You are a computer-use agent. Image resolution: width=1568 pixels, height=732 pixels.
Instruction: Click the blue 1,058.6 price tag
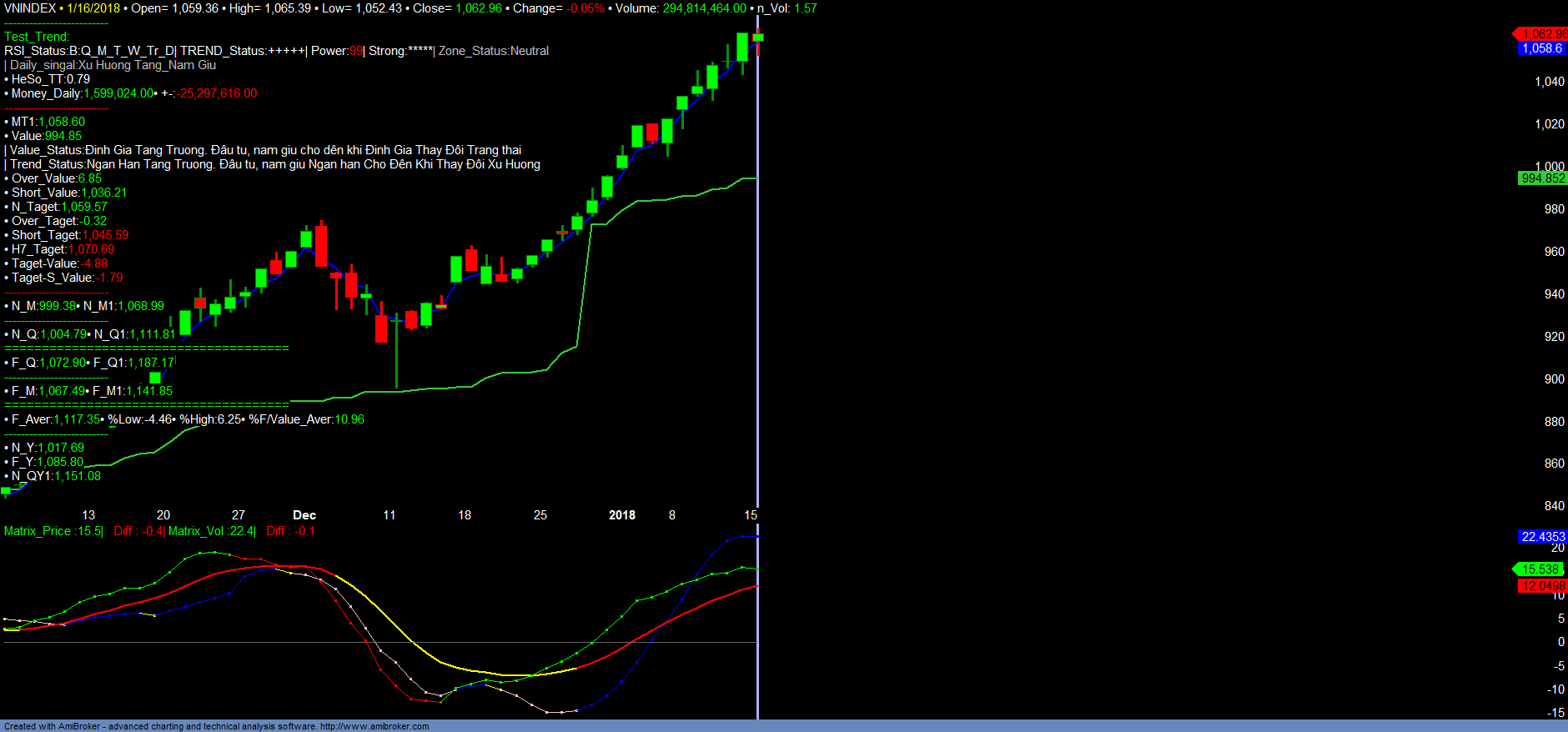(1541, 48)
